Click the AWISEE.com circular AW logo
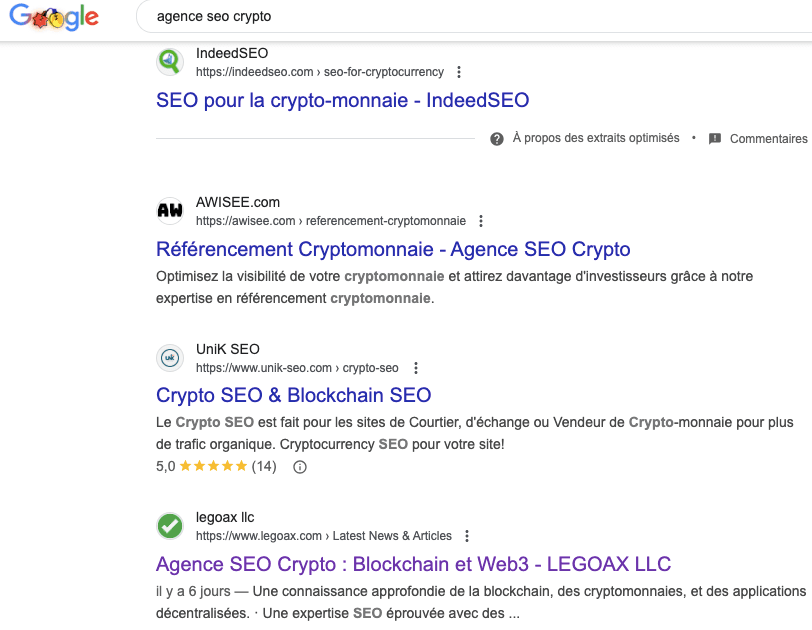812x630 pixels. coord(170,210)
